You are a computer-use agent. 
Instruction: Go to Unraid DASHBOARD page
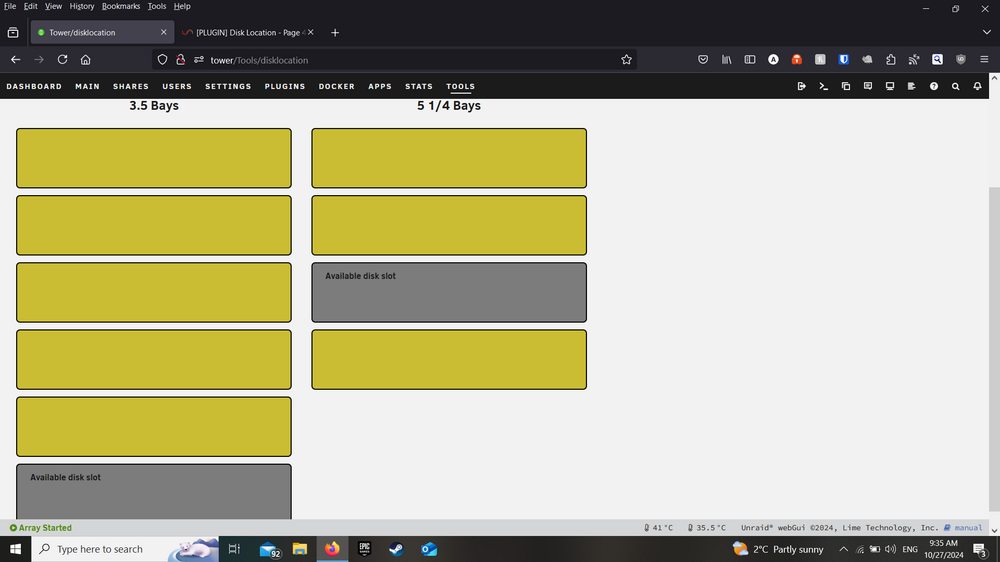click(34, 86)
